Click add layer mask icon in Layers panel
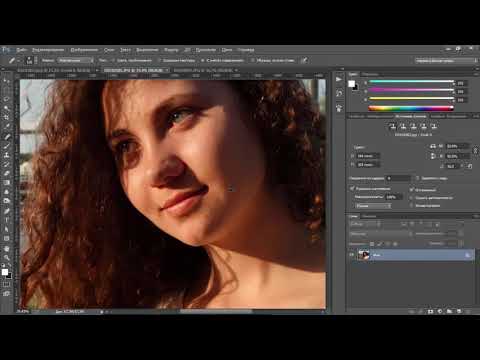 [430, 311]
